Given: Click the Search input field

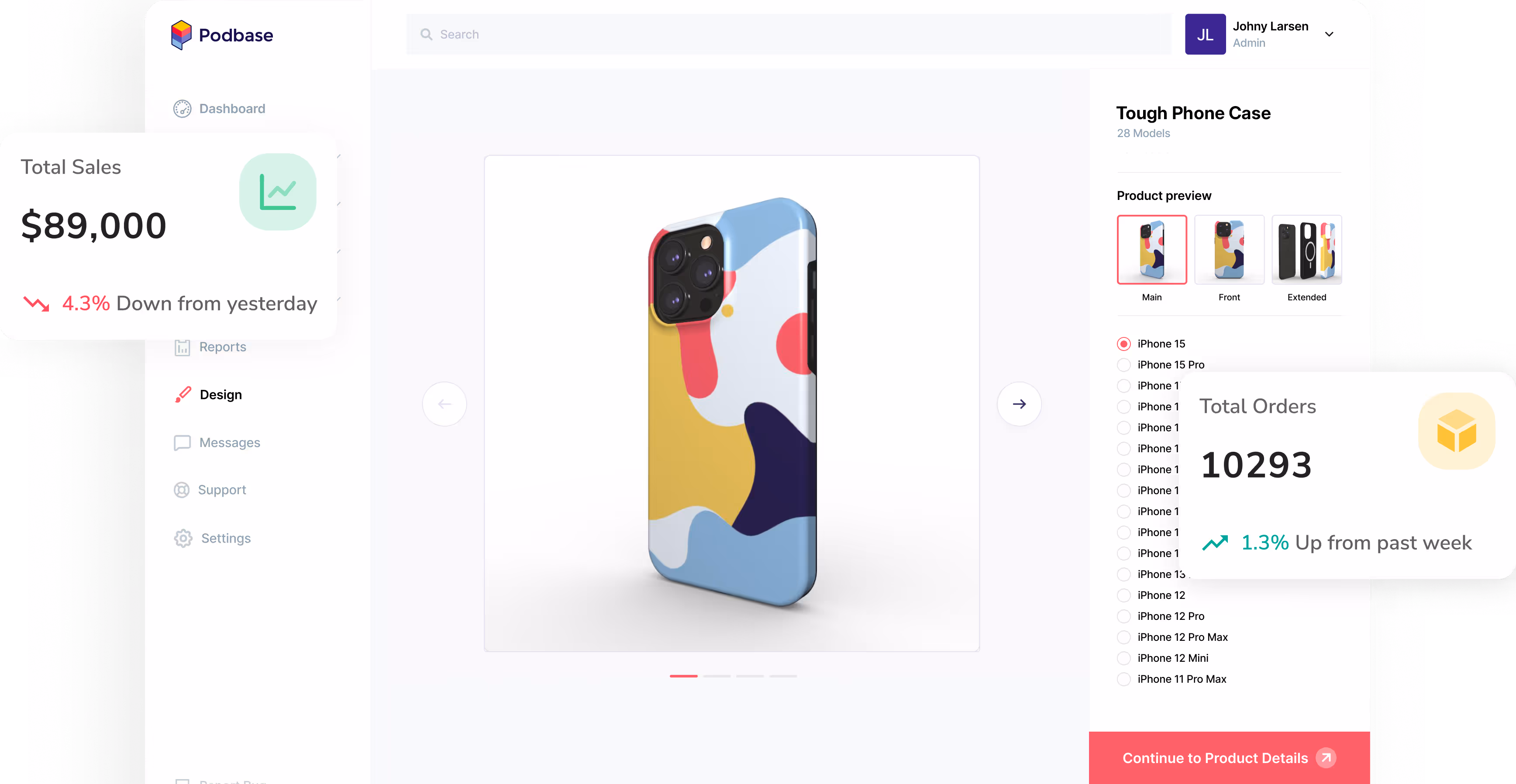Looking at the screenshot, I should [x=789, y=34].
